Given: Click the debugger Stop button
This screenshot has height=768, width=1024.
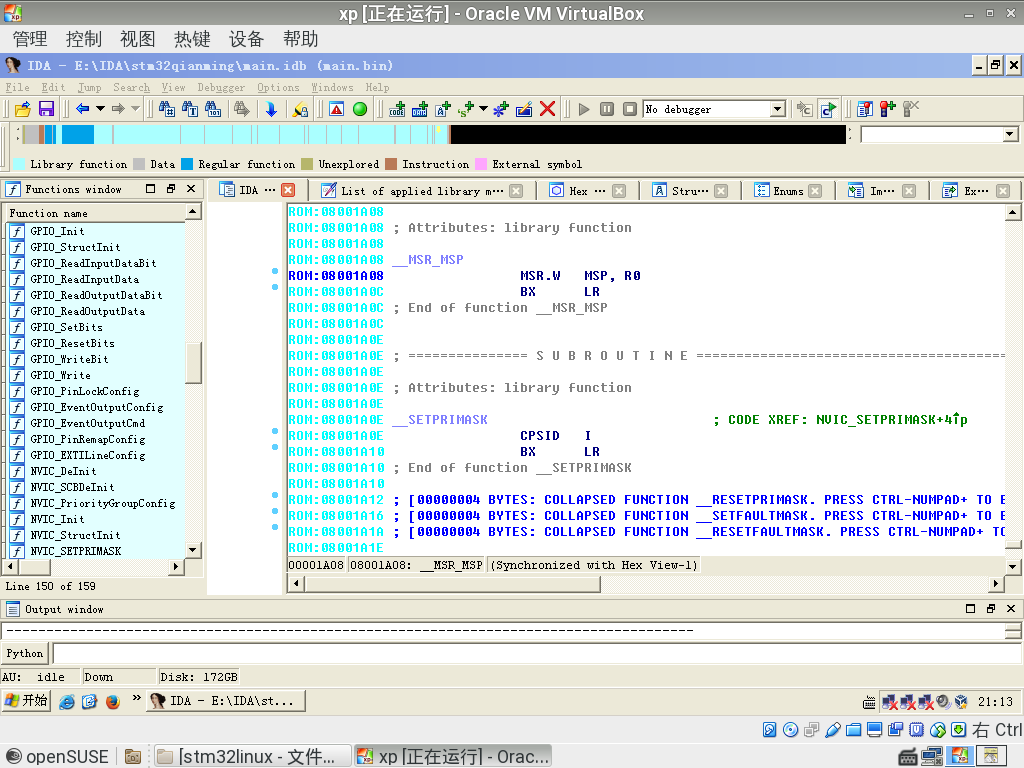Looking at the screenshot, I should 630,109.
